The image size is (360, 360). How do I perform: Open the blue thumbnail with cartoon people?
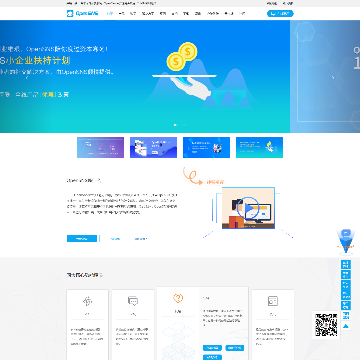tap(206, 147)
